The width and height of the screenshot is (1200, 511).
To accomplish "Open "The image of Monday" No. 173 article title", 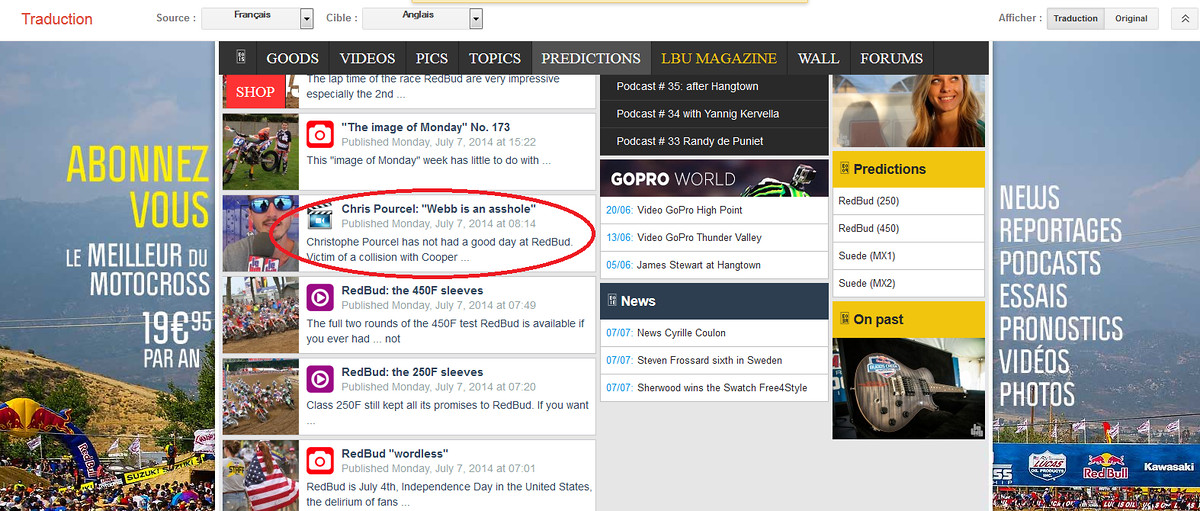I will tap(426, 127).
